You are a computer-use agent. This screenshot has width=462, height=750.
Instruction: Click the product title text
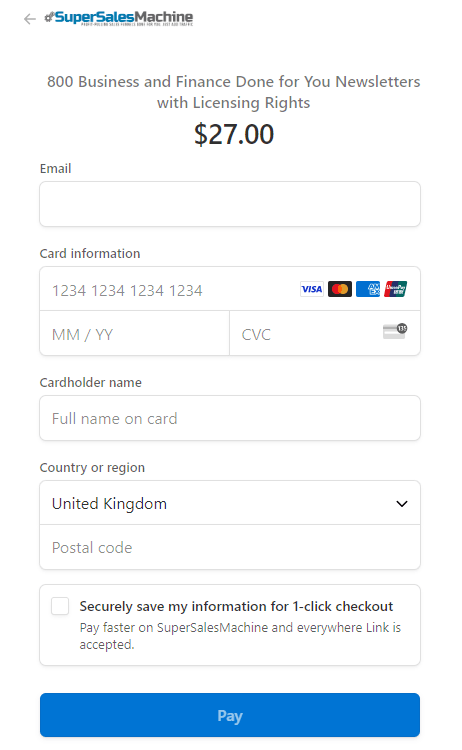click(233, 92)
